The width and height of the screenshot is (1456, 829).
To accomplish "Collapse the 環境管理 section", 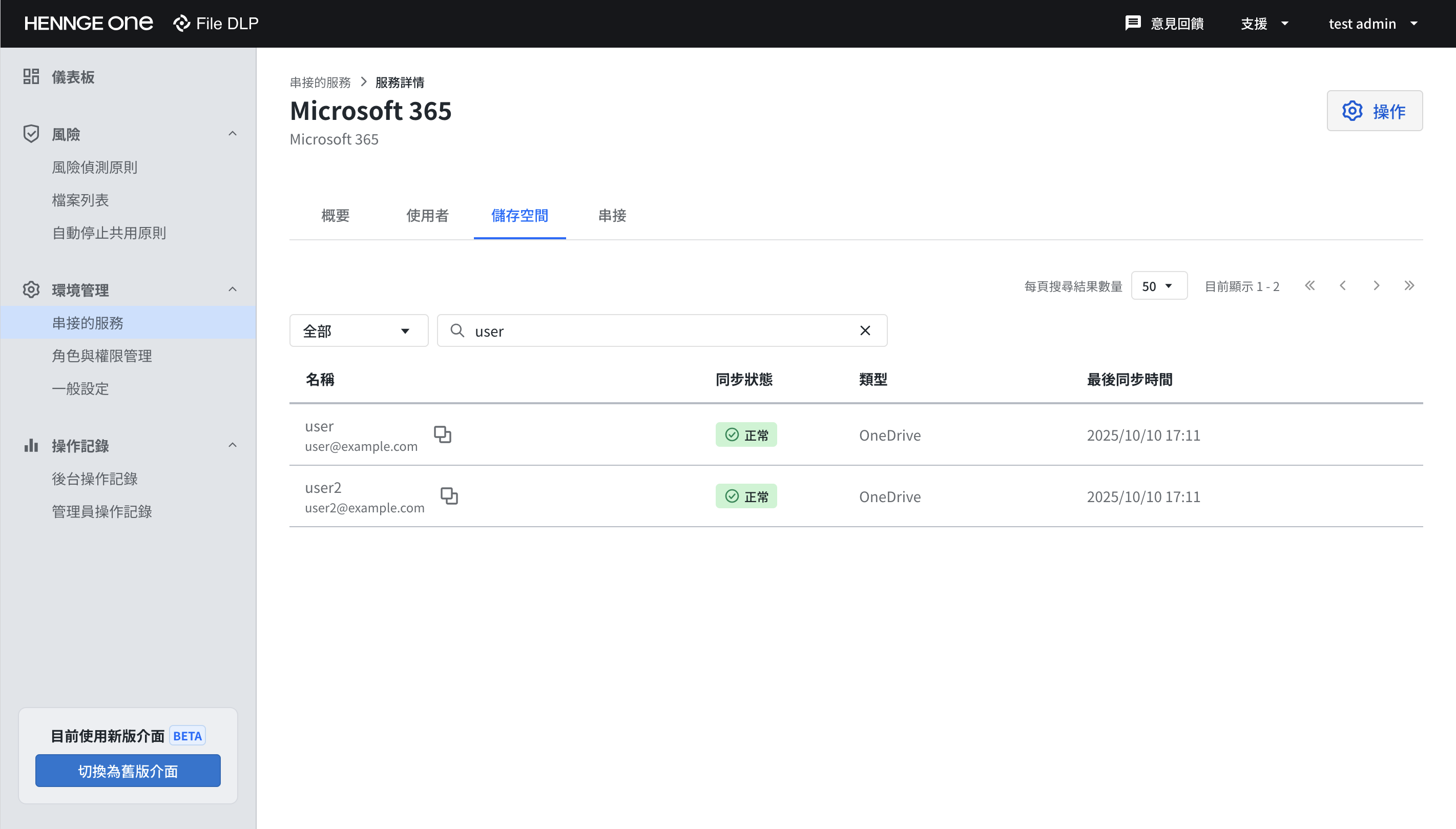I will click(232, 289).
